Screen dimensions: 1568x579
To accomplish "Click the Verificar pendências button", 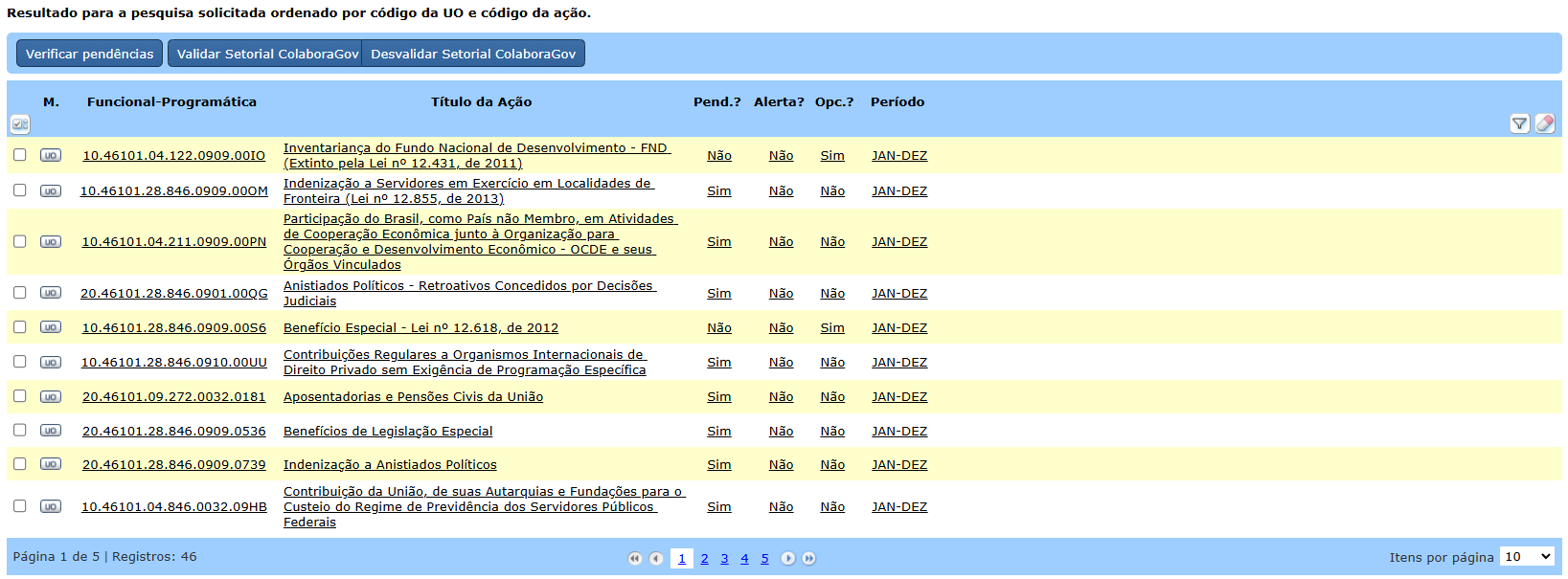I will (89, 54).
